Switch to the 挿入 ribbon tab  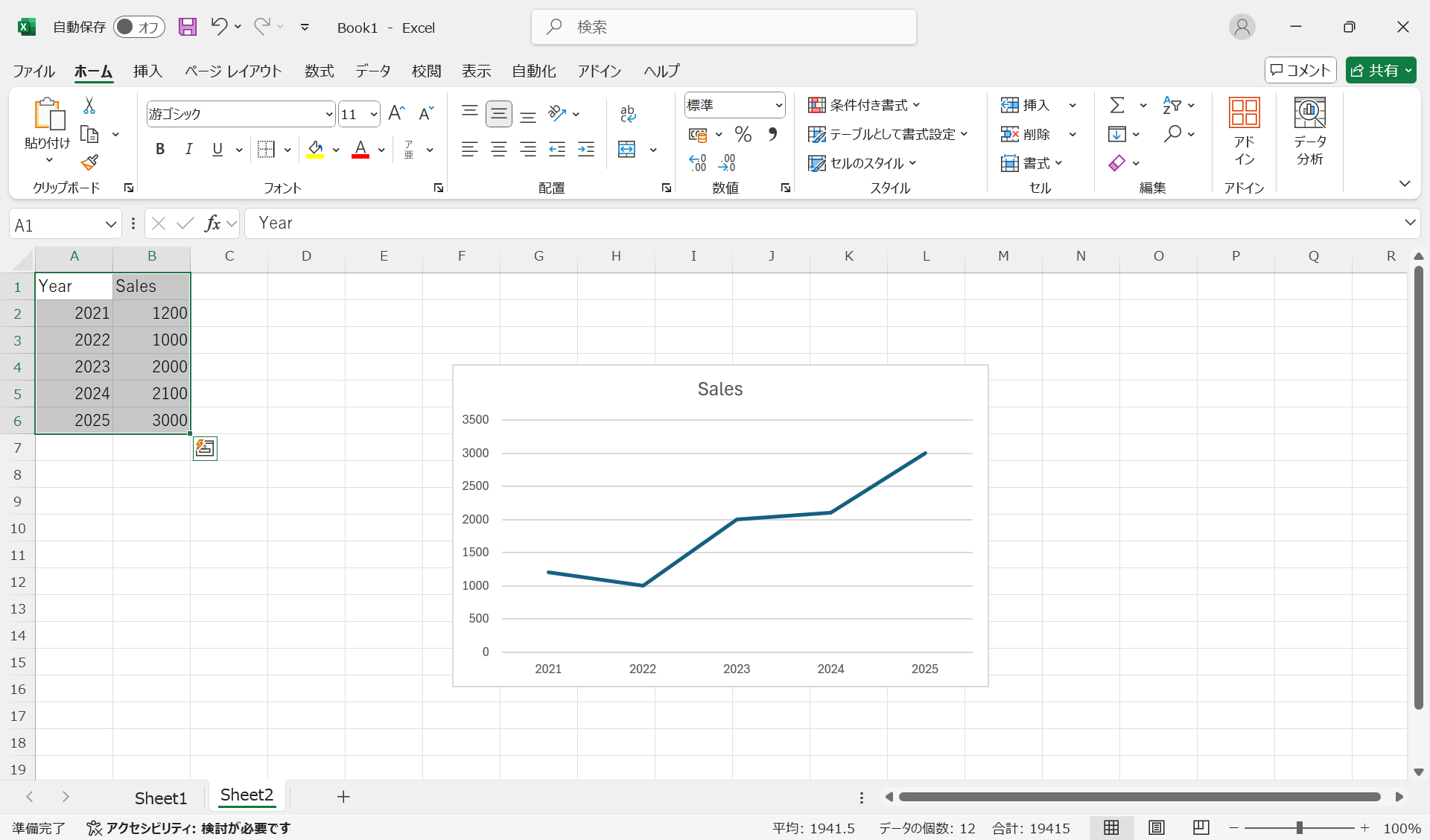pyautogui.click(x=147, y=71)
